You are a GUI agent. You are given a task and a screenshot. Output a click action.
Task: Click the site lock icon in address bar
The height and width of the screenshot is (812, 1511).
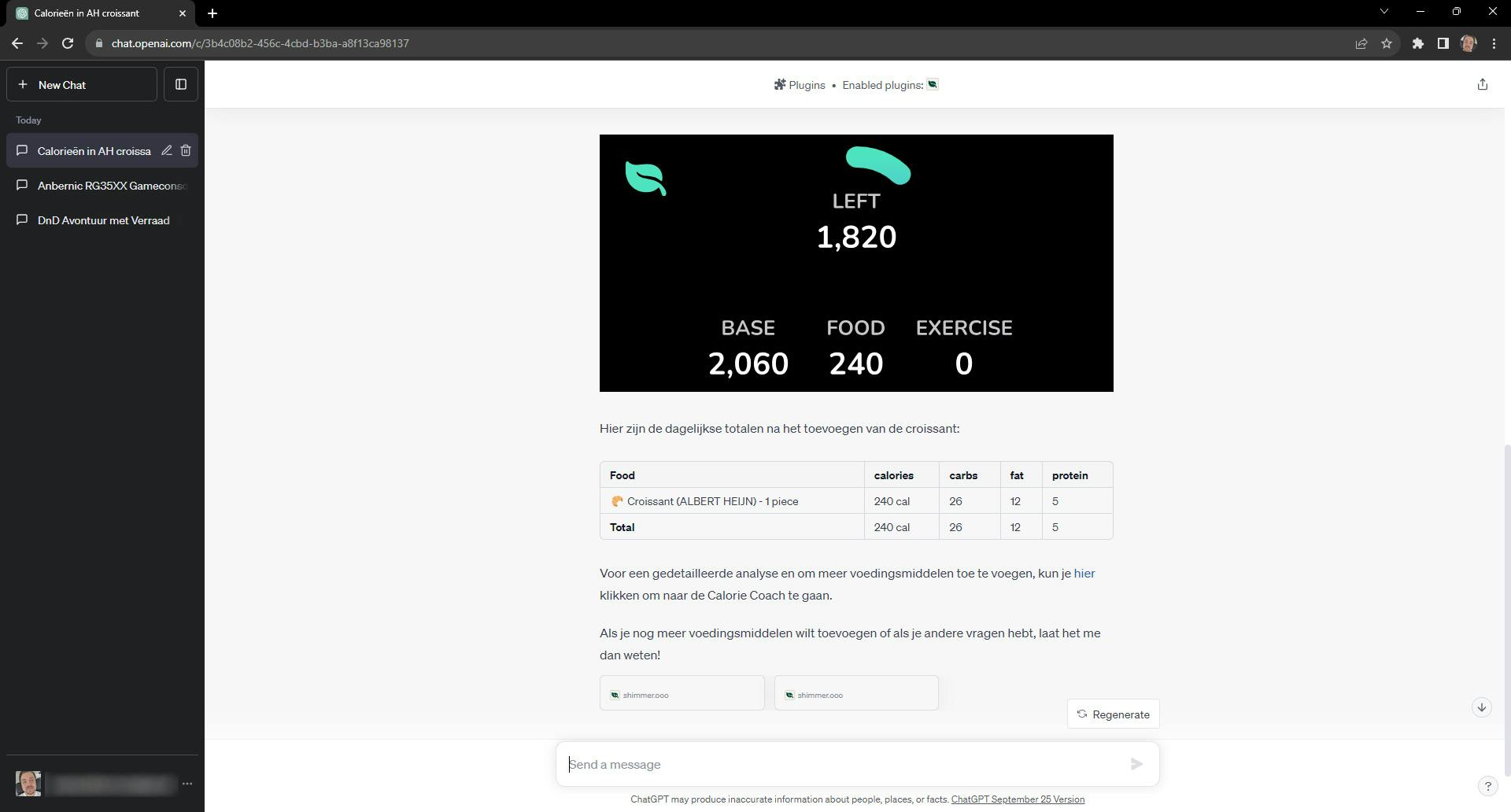tap(98, 43)
